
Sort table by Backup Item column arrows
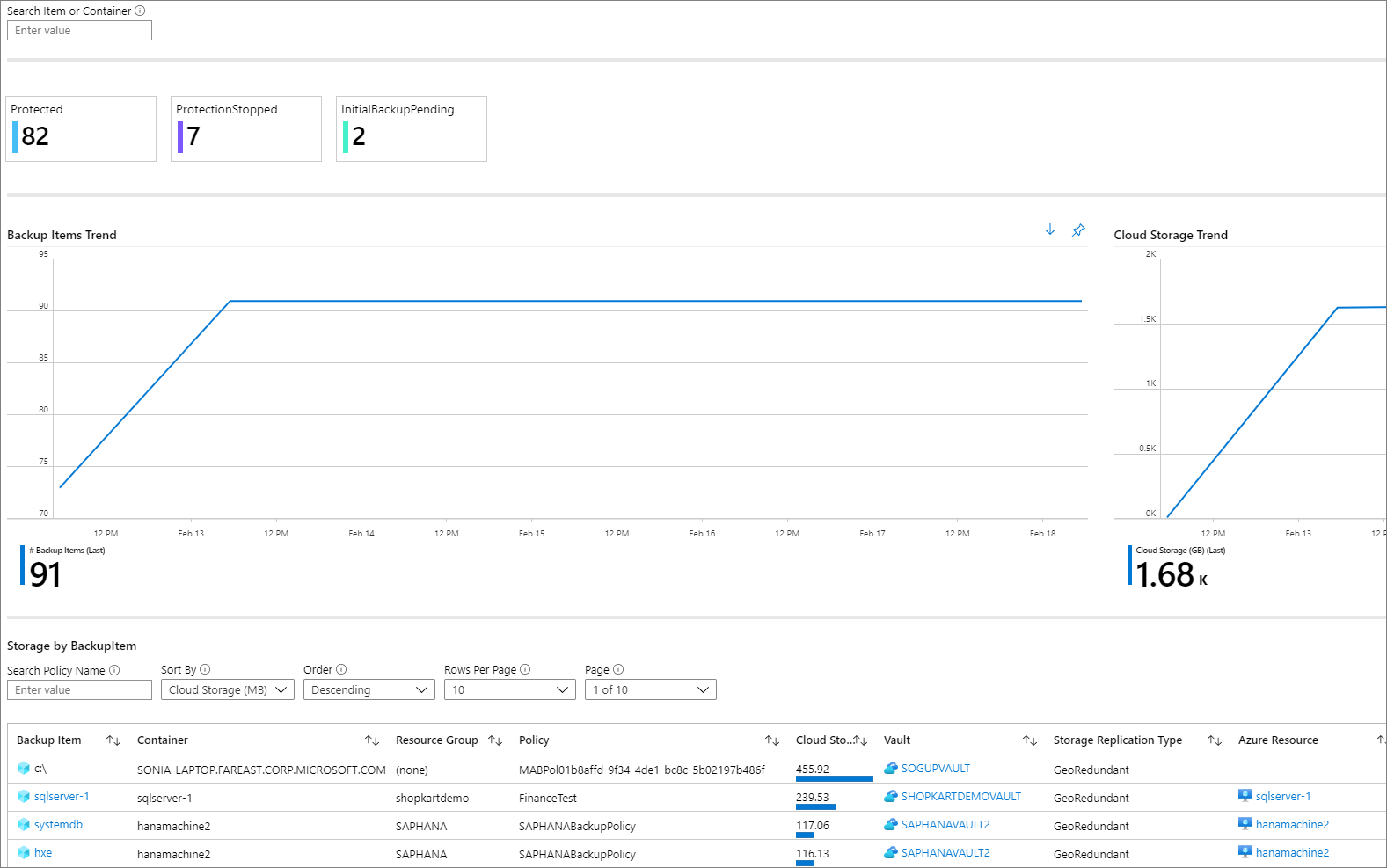coord(113,740)
